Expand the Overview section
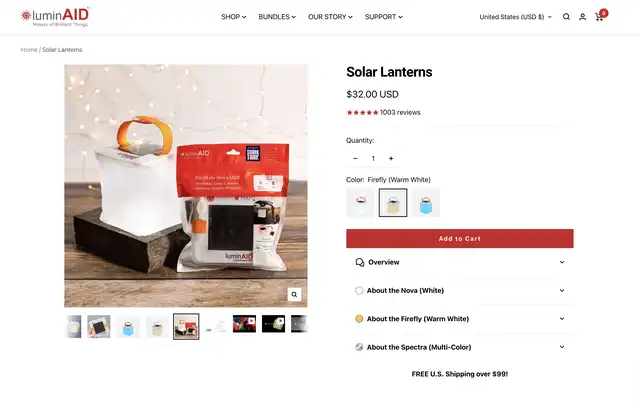640x406 pixels. point(460,262)
